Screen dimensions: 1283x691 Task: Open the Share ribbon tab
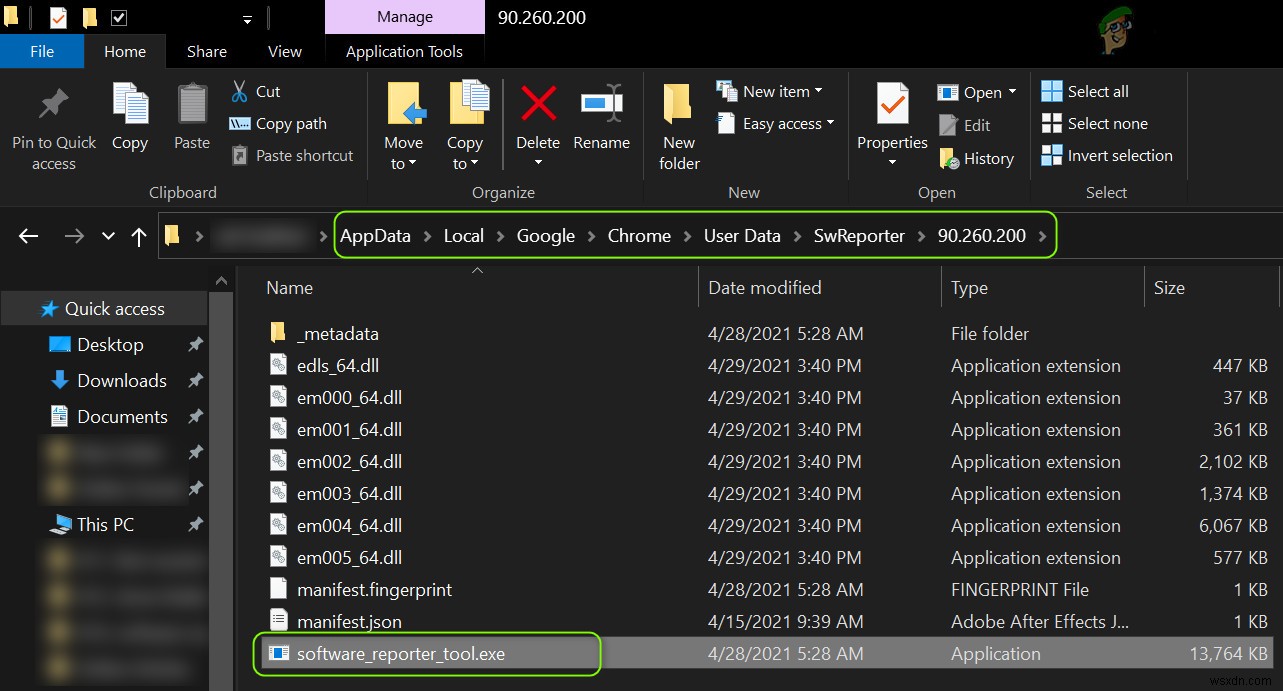(x=206, y=51)
